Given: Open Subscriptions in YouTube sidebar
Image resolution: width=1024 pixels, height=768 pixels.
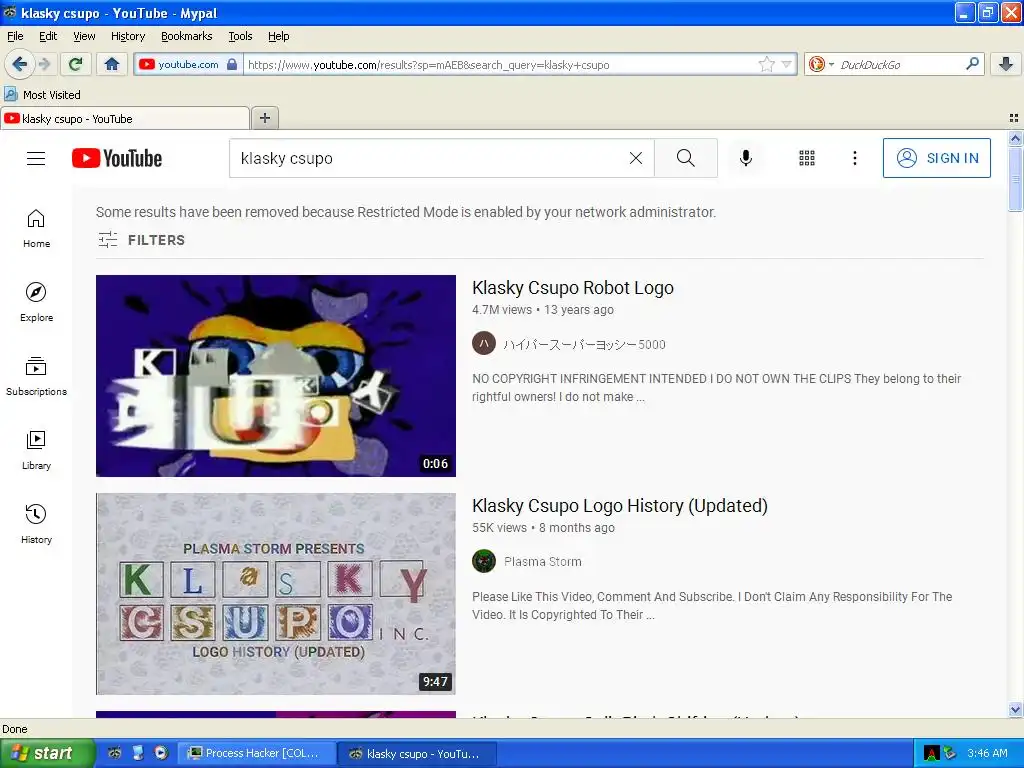Looking at the screenshot, I should pos(37,377).
